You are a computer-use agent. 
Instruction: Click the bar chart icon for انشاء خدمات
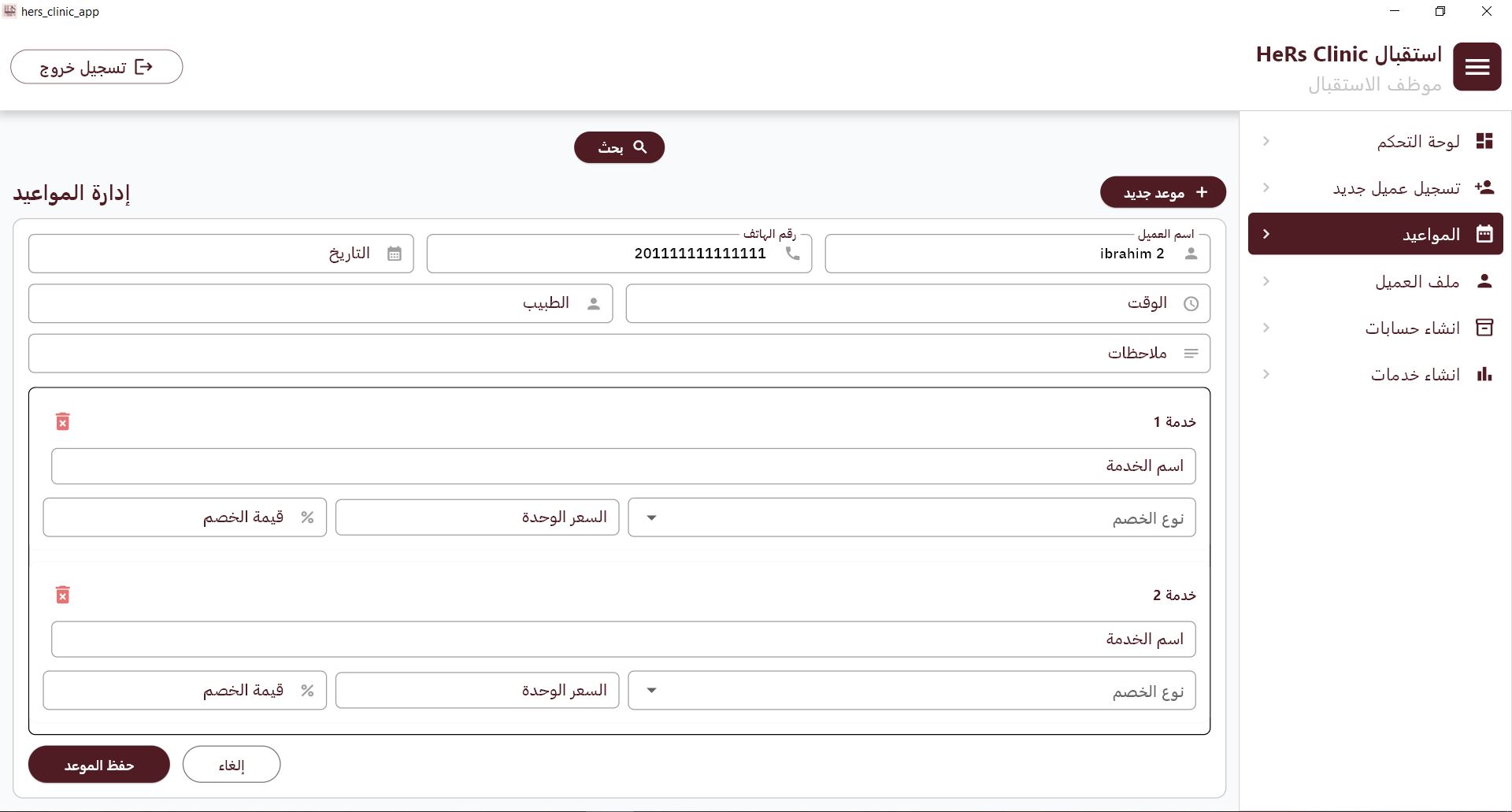tap(1484, 374)
